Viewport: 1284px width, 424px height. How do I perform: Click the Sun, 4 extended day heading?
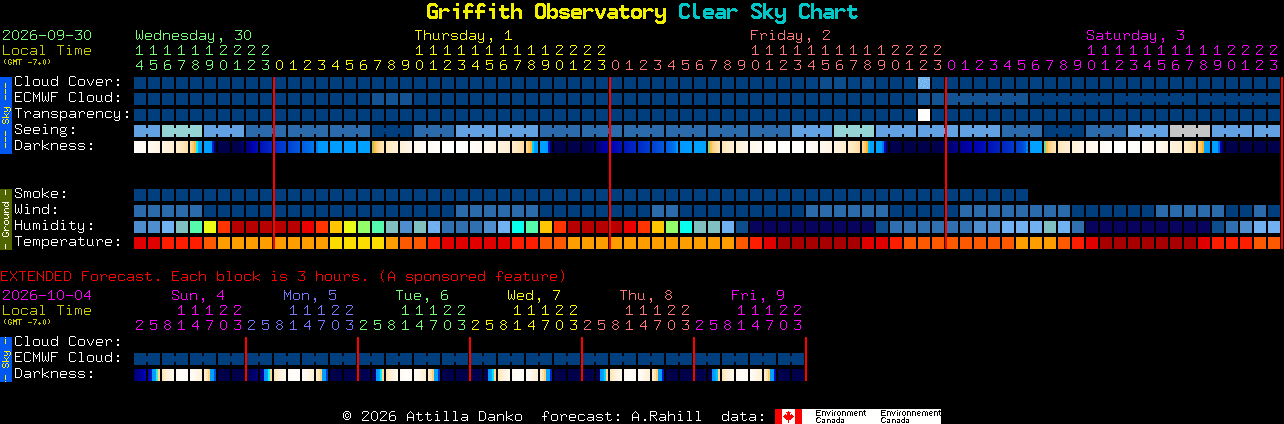coord(198,295)
